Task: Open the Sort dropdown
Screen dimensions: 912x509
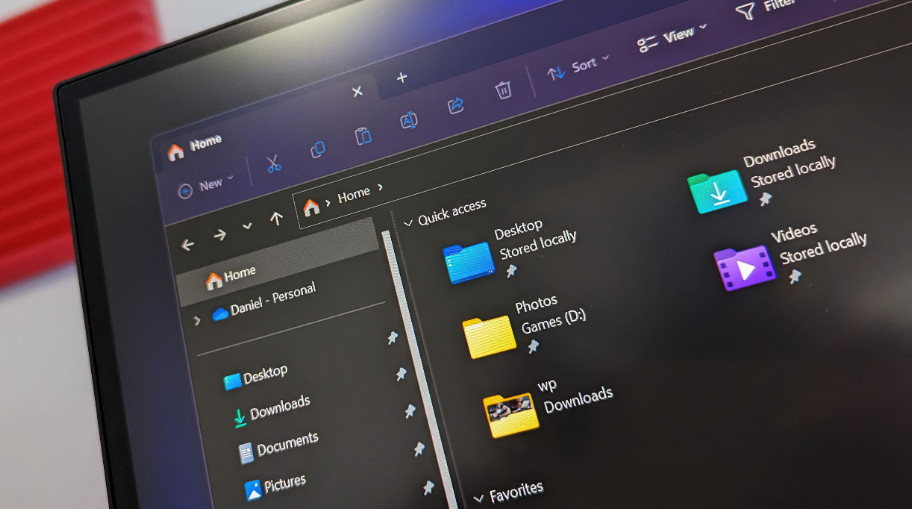Action: point(578,67)
